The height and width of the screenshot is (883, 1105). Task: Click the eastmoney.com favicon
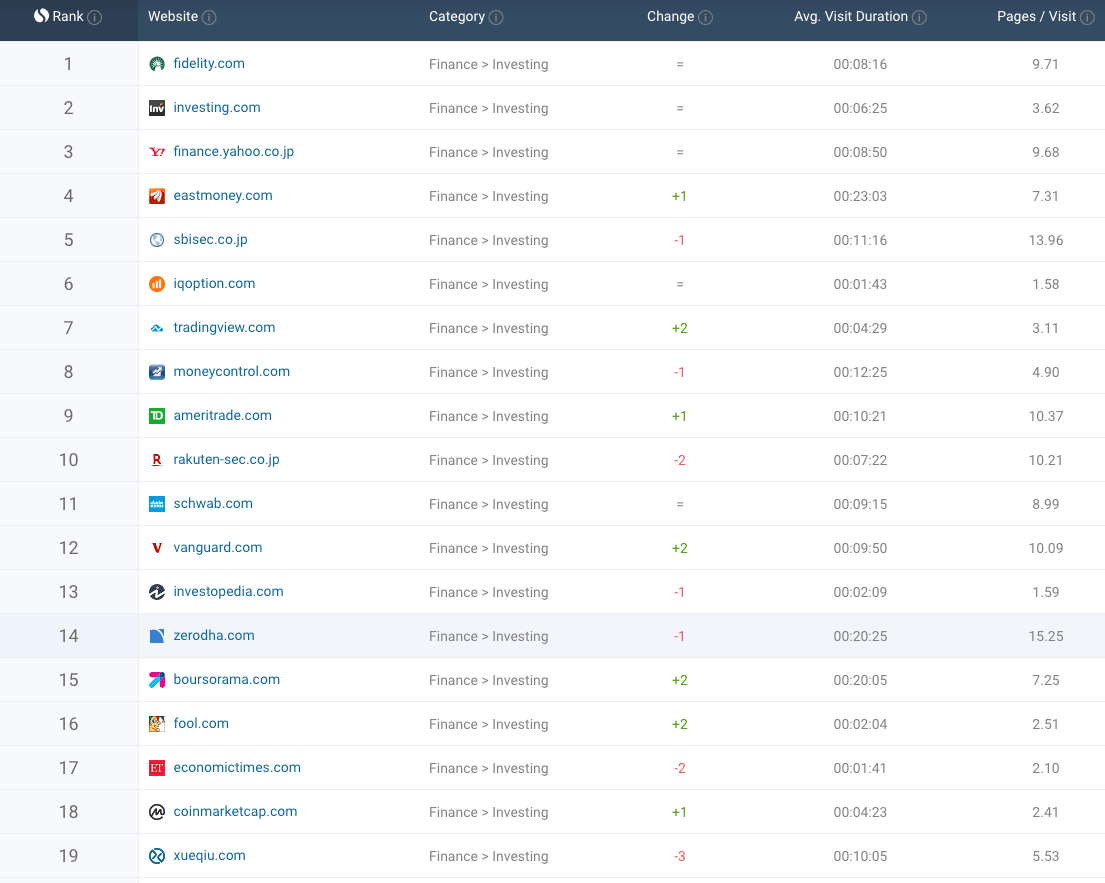tap(156, 196)
